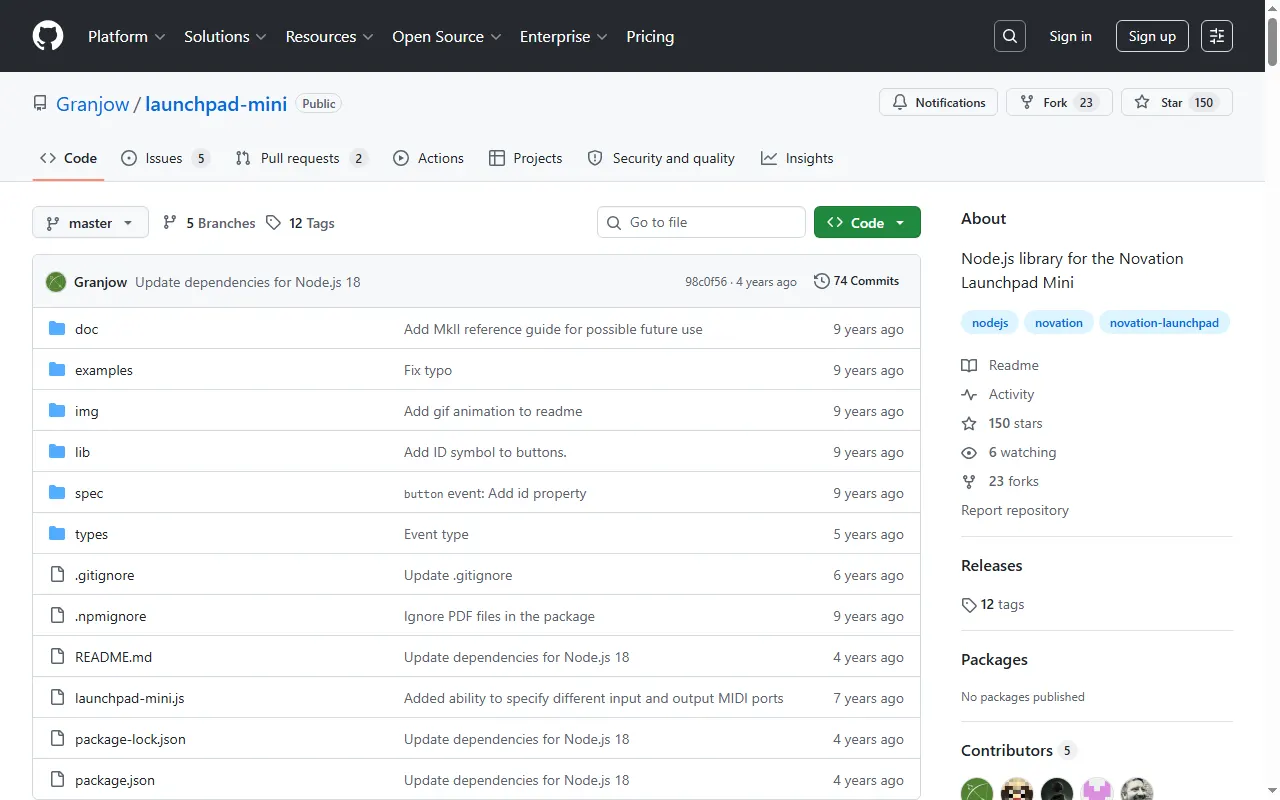The width and height of the screenshot is (1280, 800).
Task: Expand the Open Source menu
Action: (x=446, y=36)
